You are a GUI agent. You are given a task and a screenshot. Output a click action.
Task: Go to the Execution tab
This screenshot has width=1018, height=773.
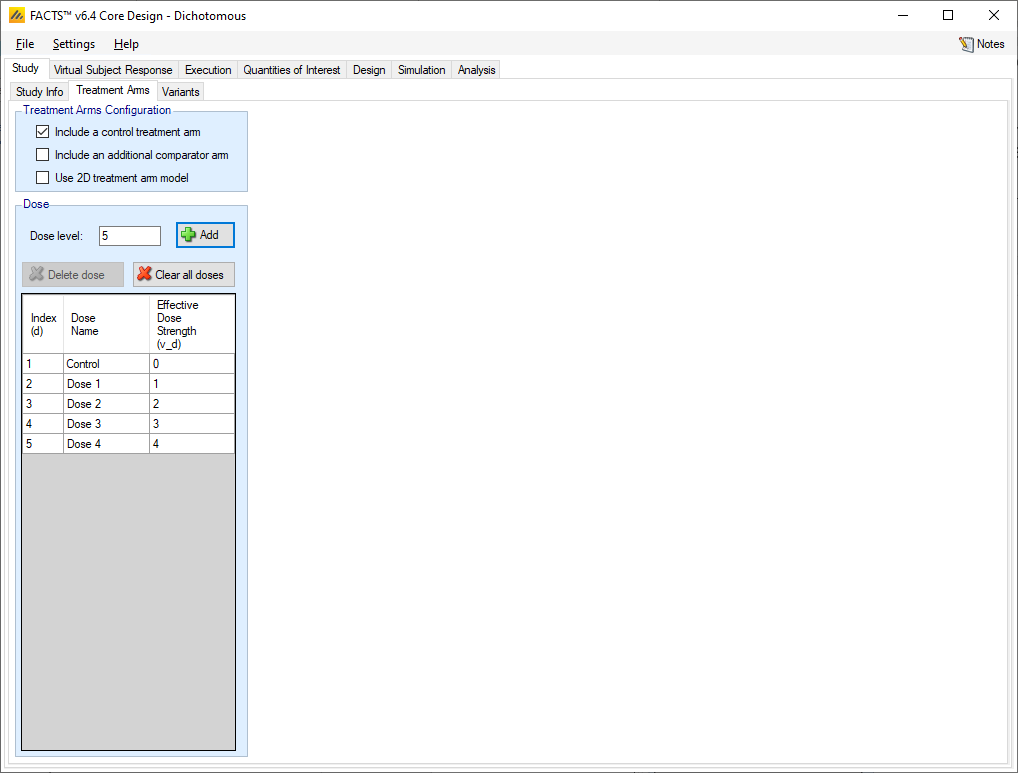pos(208,70)
